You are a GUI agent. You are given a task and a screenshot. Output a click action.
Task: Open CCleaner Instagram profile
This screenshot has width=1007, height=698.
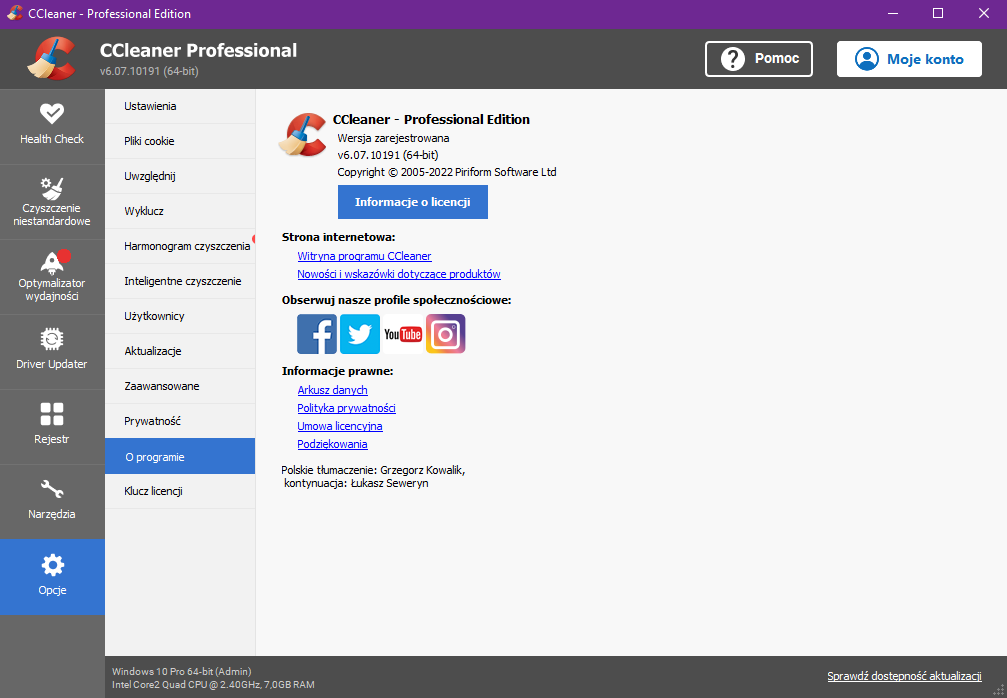point(446,334)
